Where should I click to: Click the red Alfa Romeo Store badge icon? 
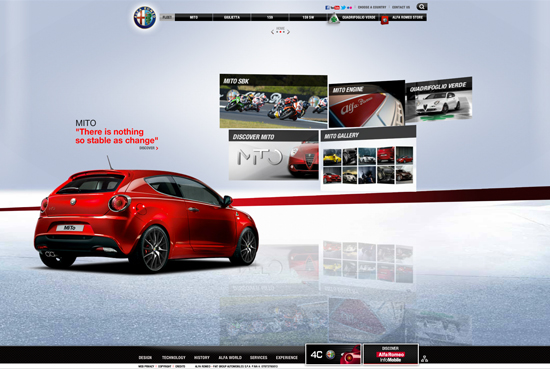pyautogui.click(x=385, y=20)
